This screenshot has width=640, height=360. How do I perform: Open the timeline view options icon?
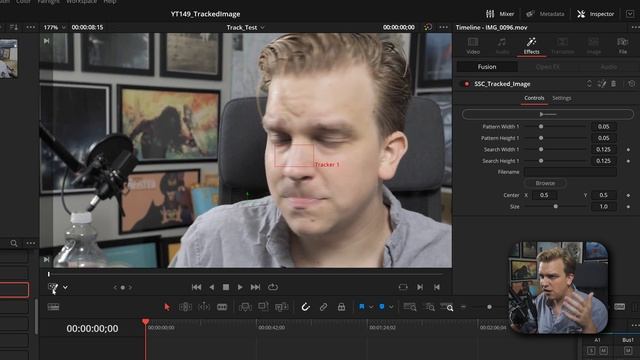pos(53,307)
